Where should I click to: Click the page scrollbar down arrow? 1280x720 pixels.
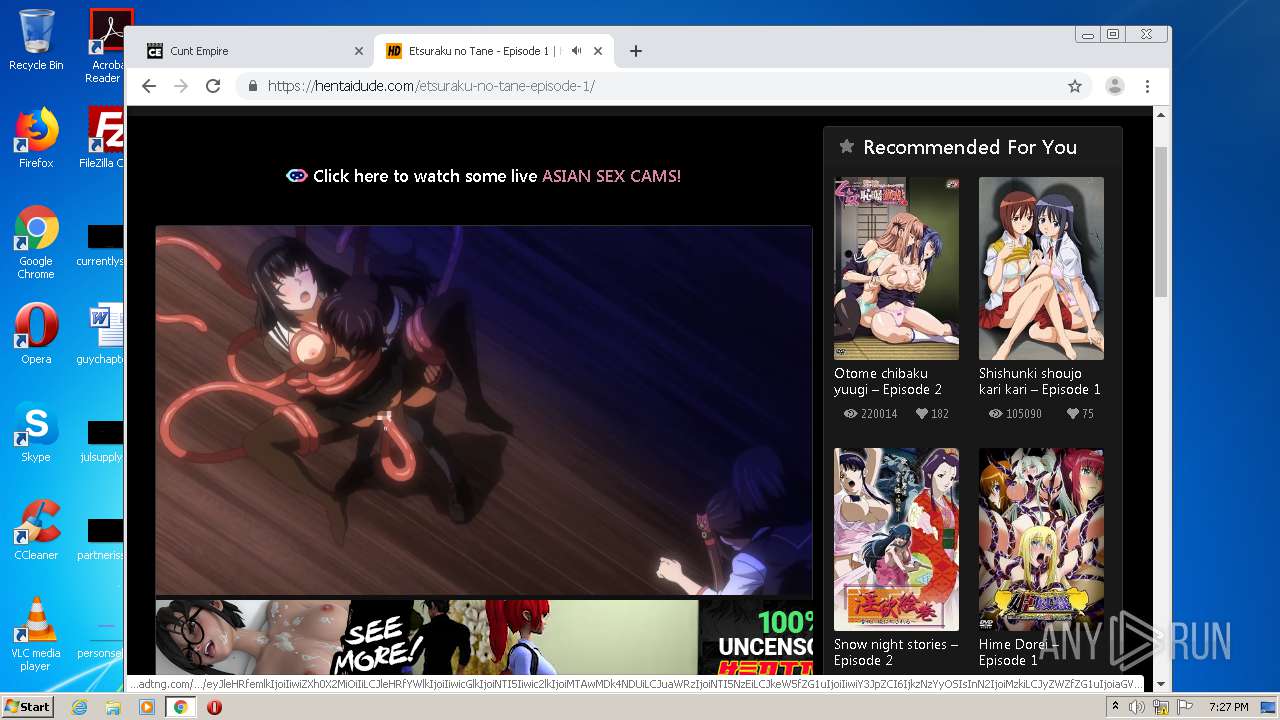pos(1161,685)
